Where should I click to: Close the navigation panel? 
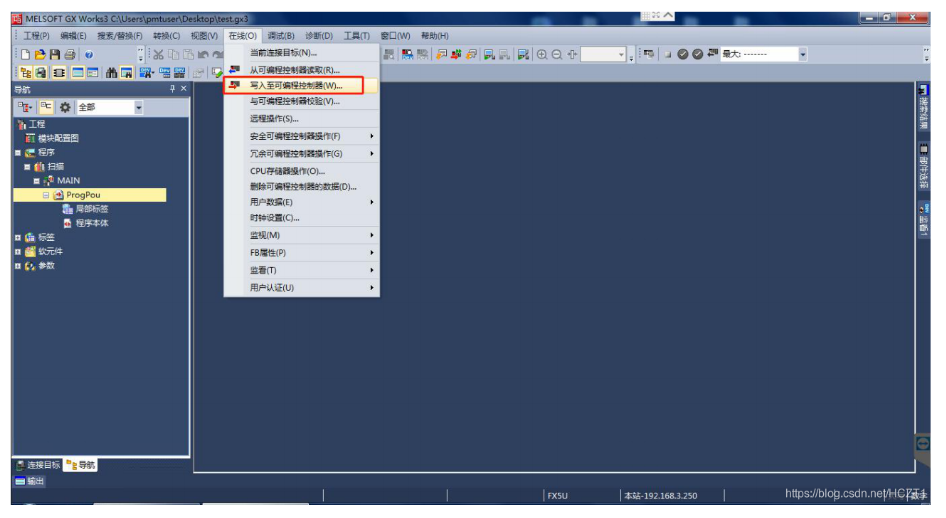click(183, 89)
